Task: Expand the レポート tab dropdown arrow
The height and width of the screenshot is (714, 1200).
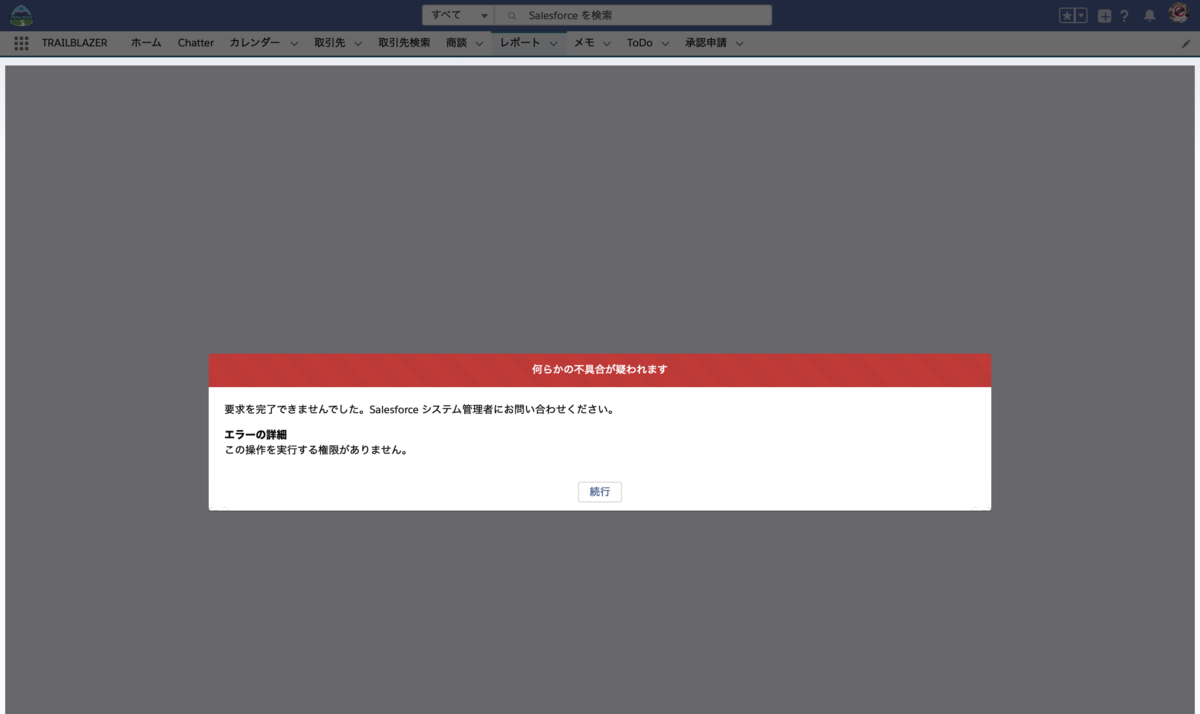Action: tap(553, 43)
